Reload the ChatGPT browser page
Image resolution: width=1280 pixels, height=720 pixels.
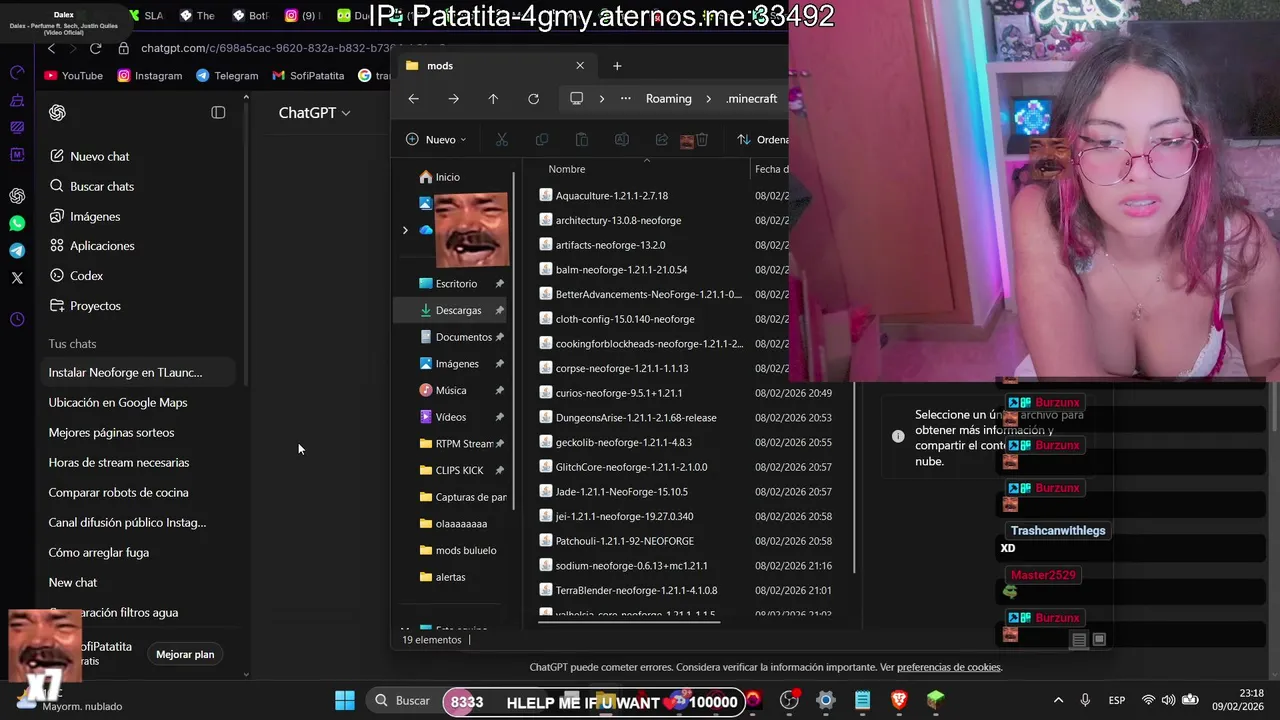pos(95,48)
